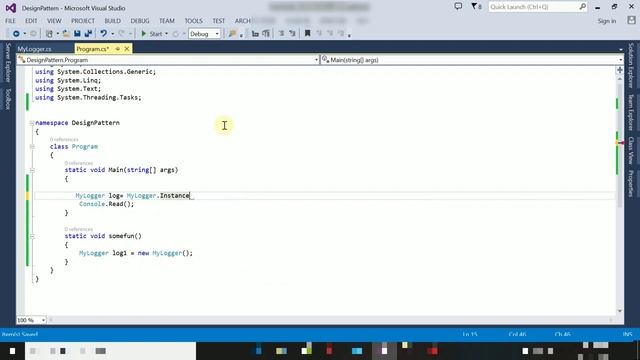Toggle a bookmark with the bookmark icon
The height and width of the screenshot is (360, 640).
click(307, 34)
